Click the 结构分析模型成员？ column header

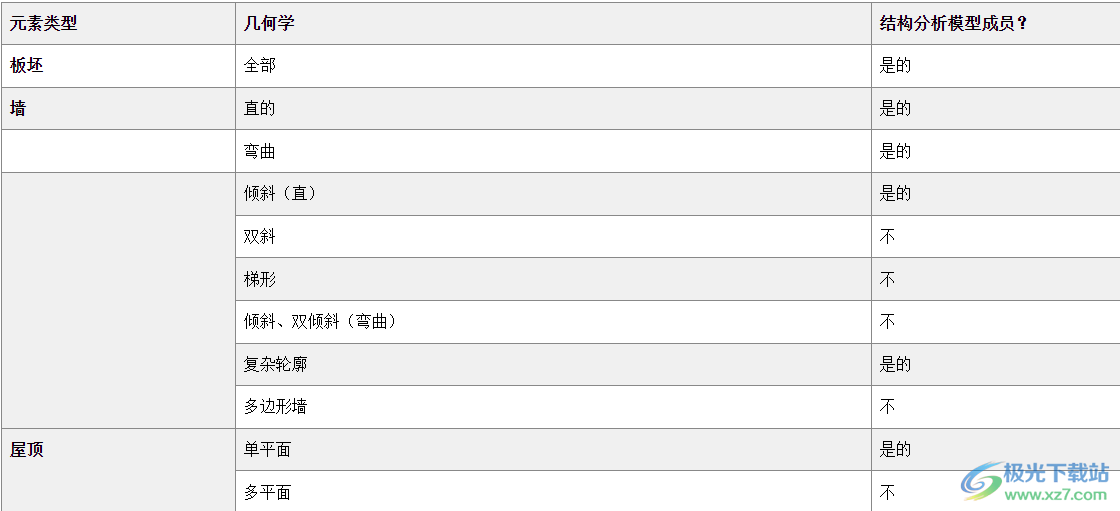point(954,23)
